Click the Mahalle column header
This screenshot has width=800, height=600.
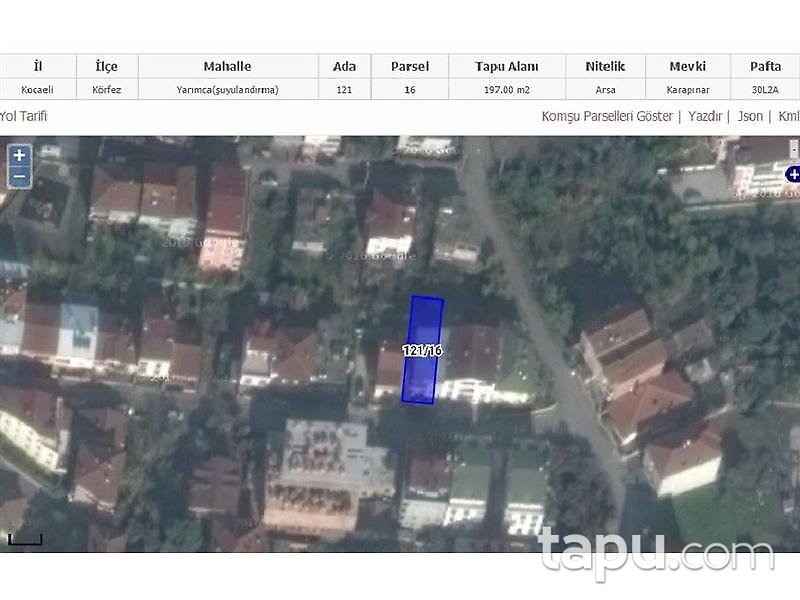(x=228, y=66)
